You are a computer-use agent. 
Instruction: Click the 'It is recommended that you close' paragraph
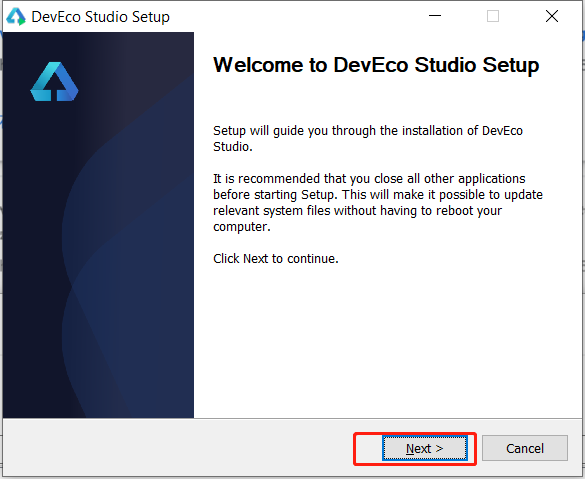pyautogui.click(x=378, y=202)
